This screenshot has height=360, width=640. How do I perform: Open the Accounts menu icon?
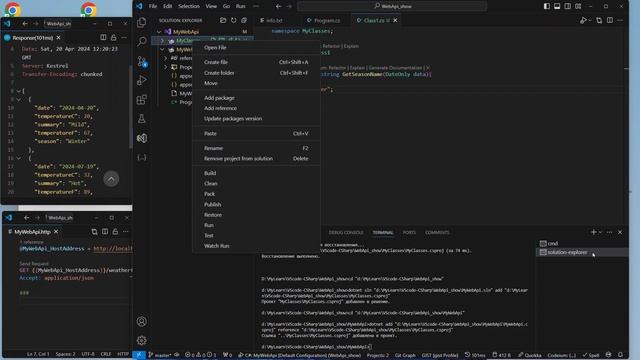pos(142,322)
